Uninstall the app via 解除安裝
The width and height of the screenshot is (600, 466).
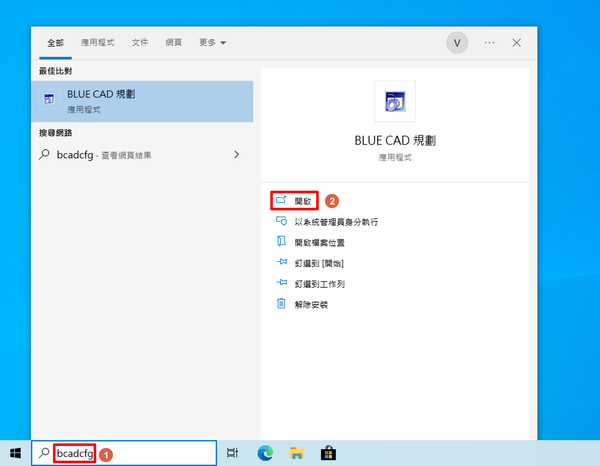pos(302,305)
